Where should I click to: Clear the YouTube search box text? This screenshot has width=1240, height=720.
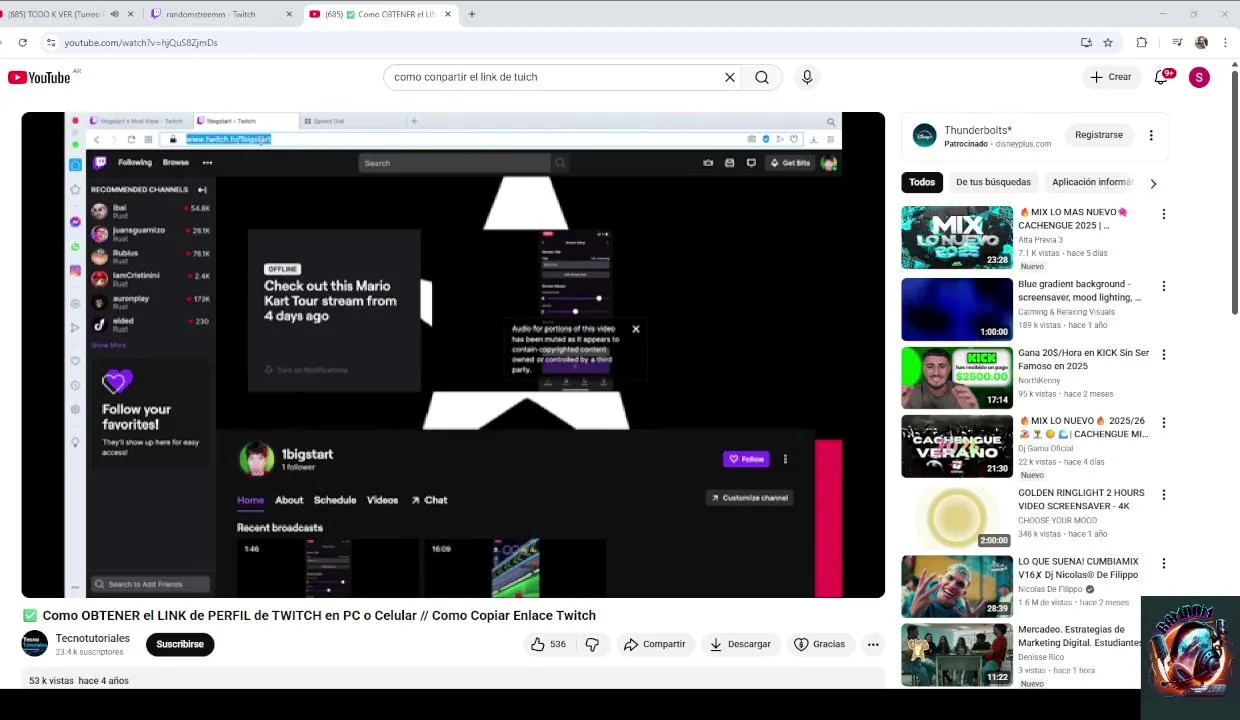(x=730, y=77)
